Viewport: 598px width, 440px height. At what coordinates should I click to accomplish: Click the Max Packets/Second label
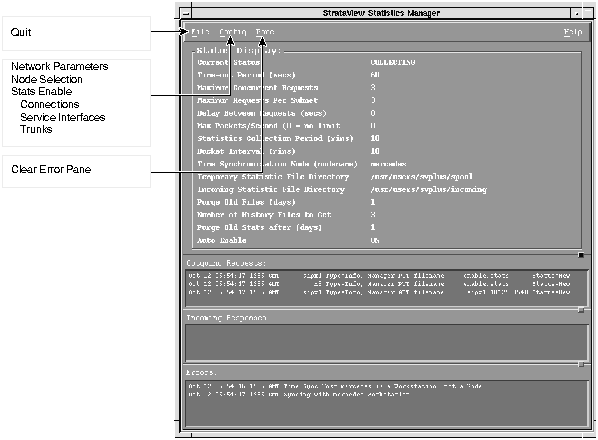(269, 126)
